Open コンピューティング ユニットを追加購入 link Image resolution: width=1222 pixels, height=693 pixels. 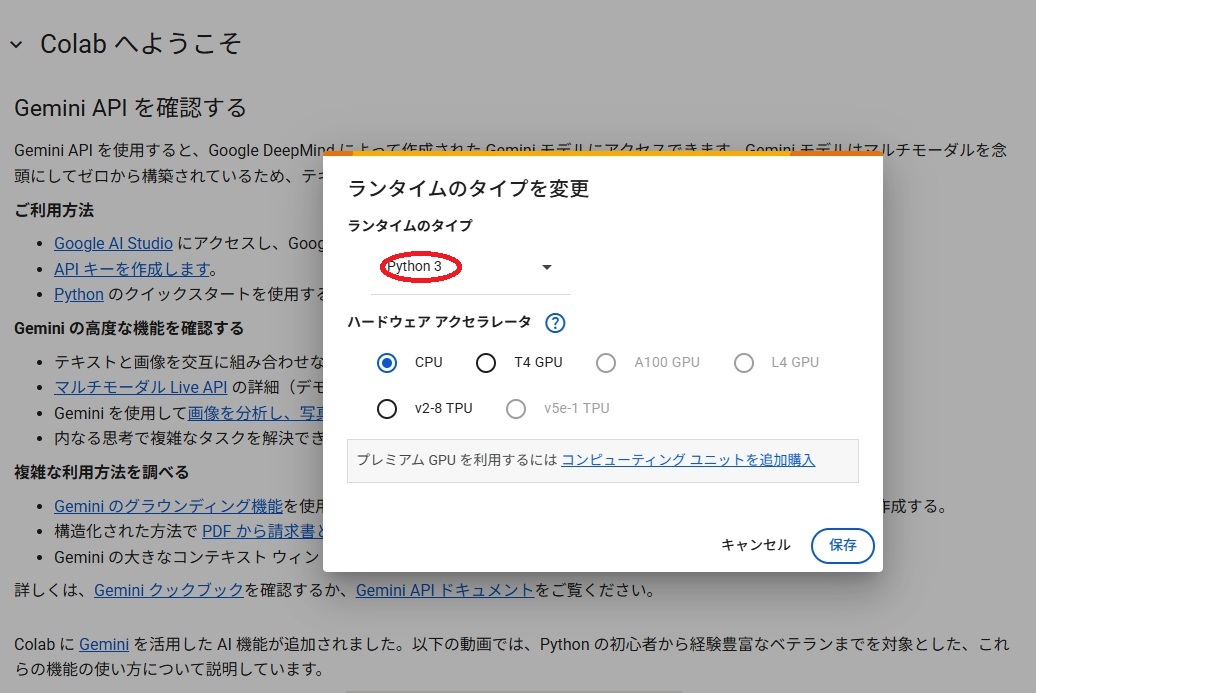coord(688,460)
